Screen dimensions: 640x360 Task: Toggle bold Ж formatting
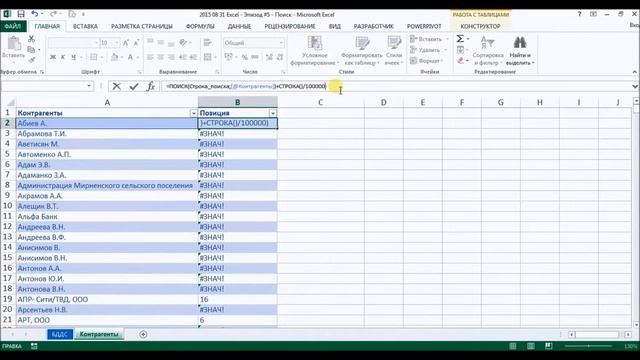tap(53, 57)
